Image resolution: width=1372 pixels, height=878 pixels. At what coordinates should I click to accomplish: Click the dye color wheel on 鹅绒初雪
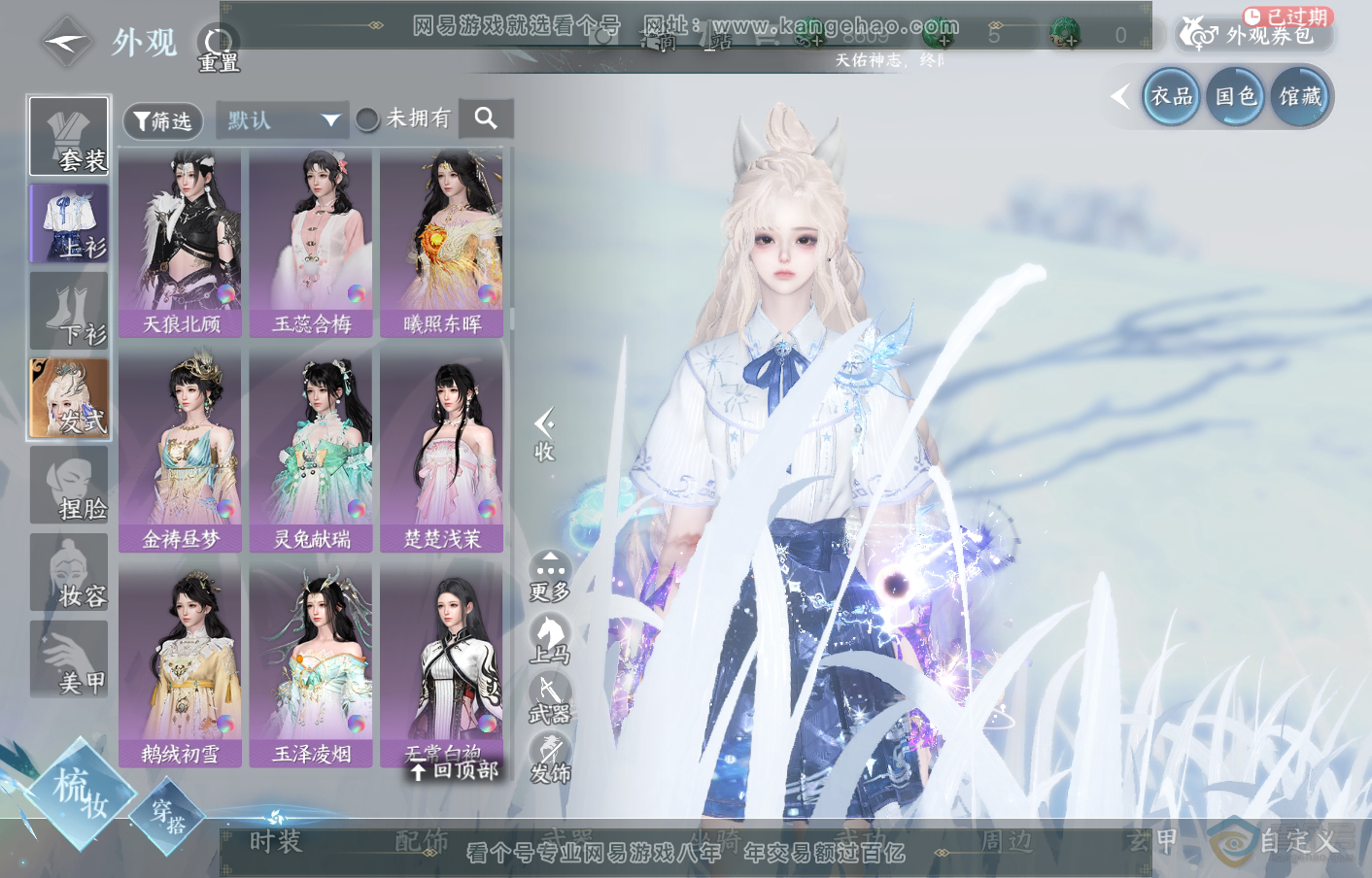226,724
